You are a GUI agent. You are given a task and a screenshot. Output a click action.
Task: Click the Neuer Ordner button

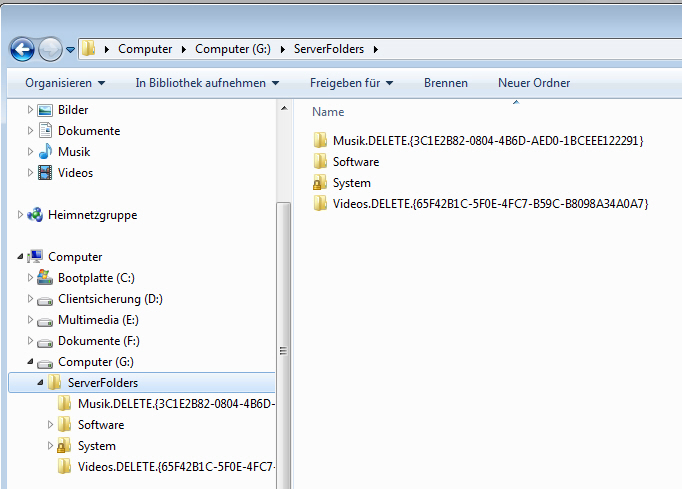pos(534,83)
